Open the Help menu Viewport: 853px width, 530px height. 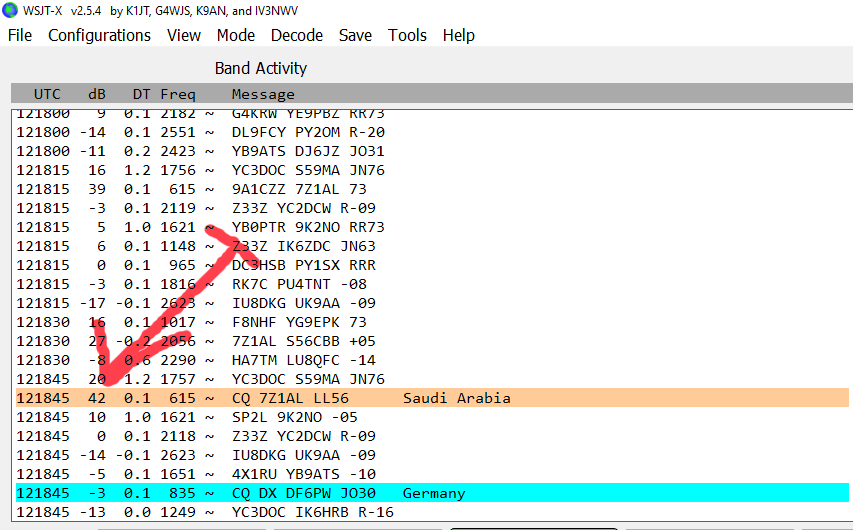458,35
